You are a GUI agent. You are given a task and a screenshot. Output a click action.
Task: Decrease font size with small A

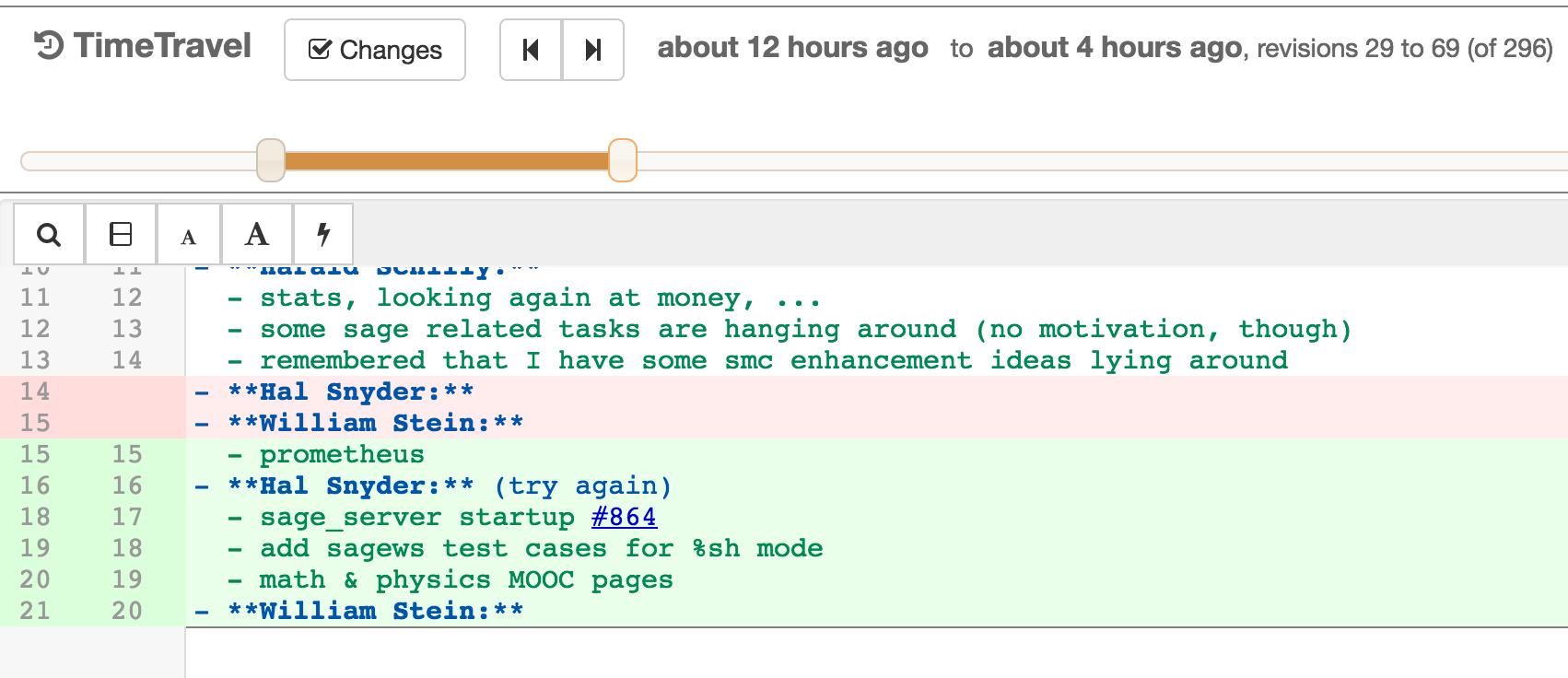[x=189, y=237]
